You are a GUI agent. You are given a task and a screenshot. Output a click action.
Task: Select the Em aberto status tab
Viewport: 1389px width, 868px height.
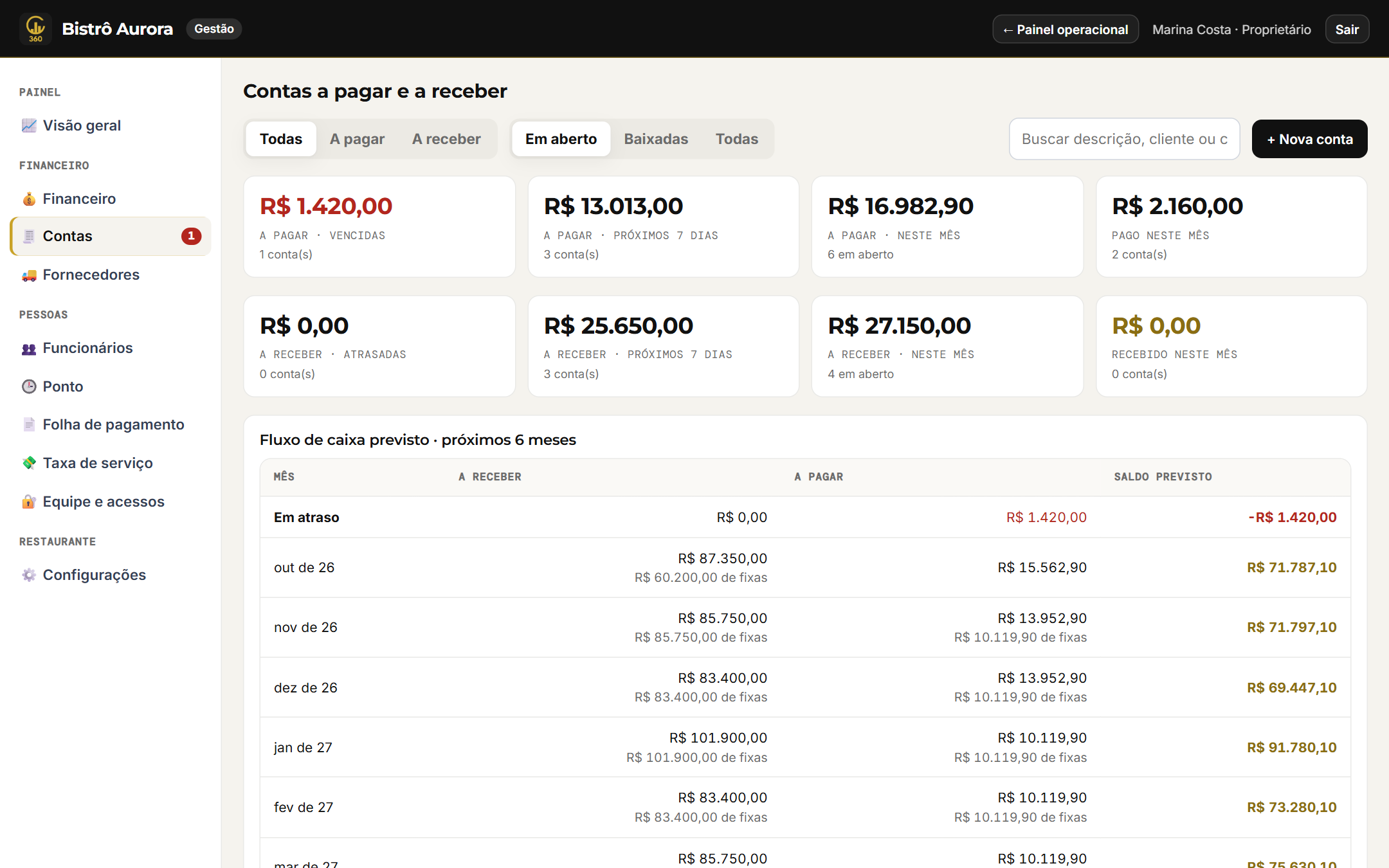click(x=561, y=139)
